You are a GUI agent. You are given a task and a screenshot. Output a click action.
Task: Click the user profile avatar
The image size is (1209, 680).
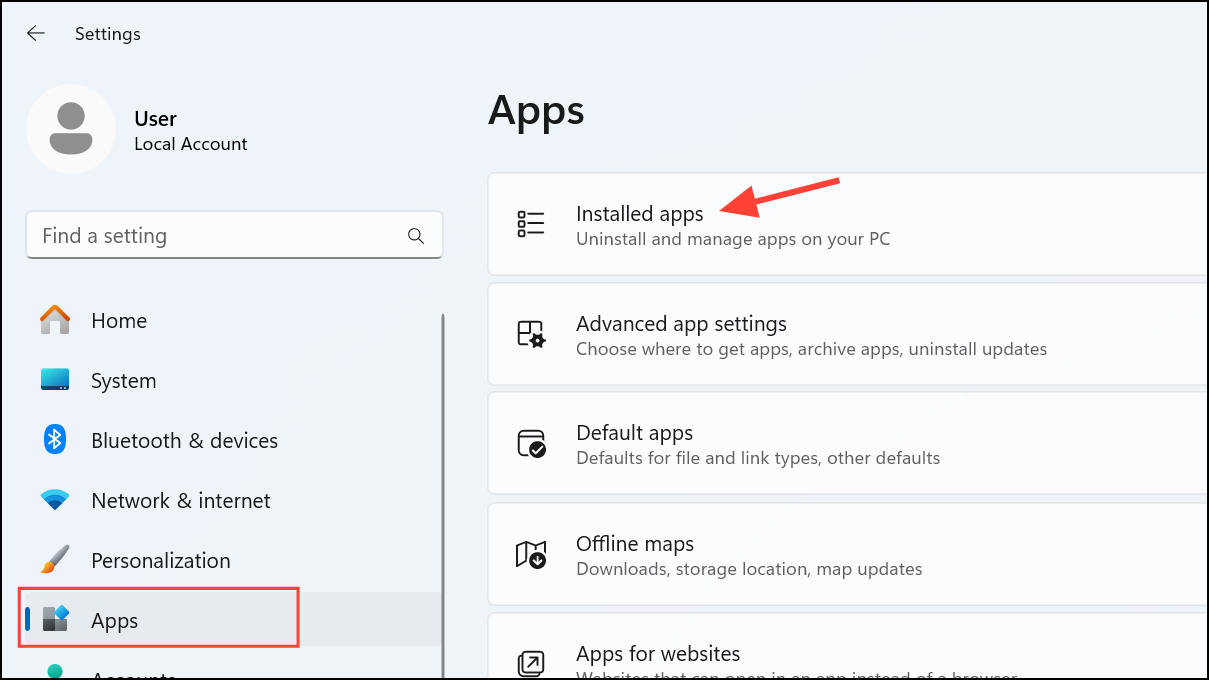coord(71,129)
